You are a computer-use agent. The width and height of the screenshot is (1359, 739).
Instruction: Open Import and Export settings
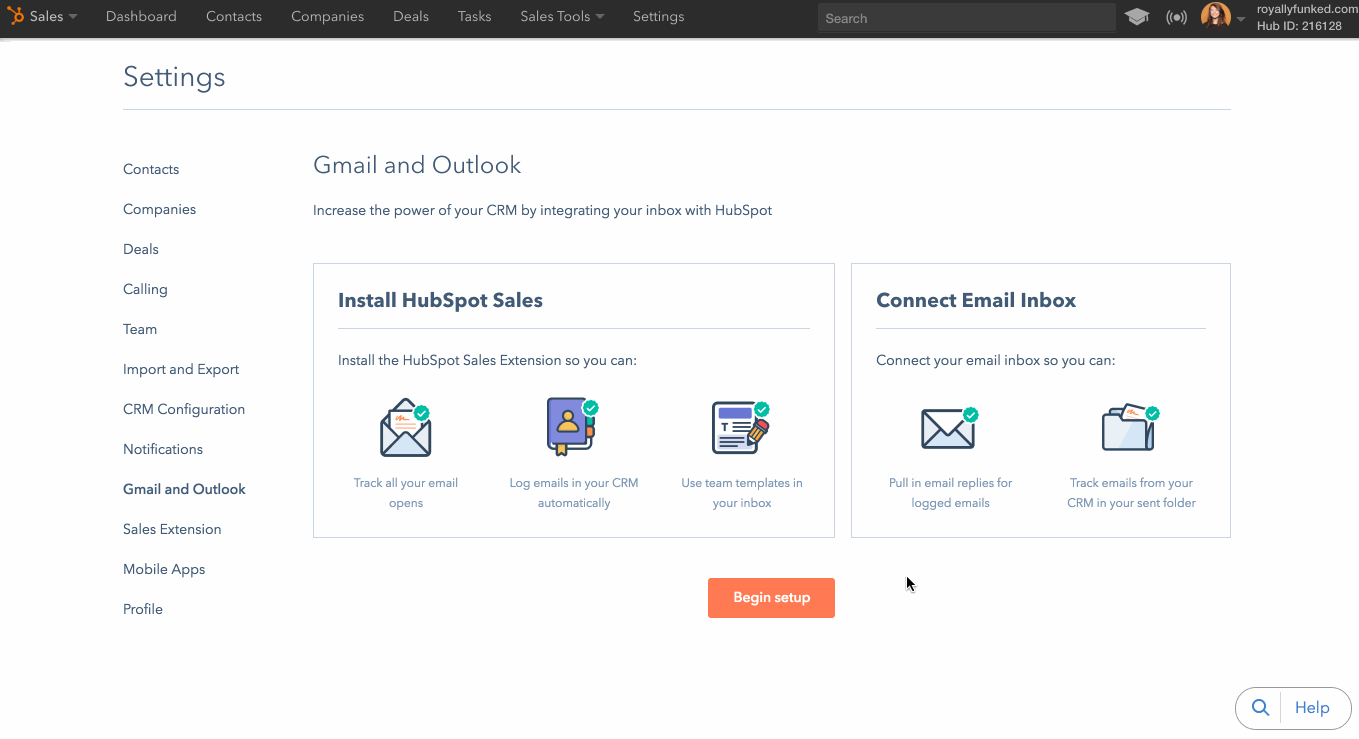click(181, 369)
